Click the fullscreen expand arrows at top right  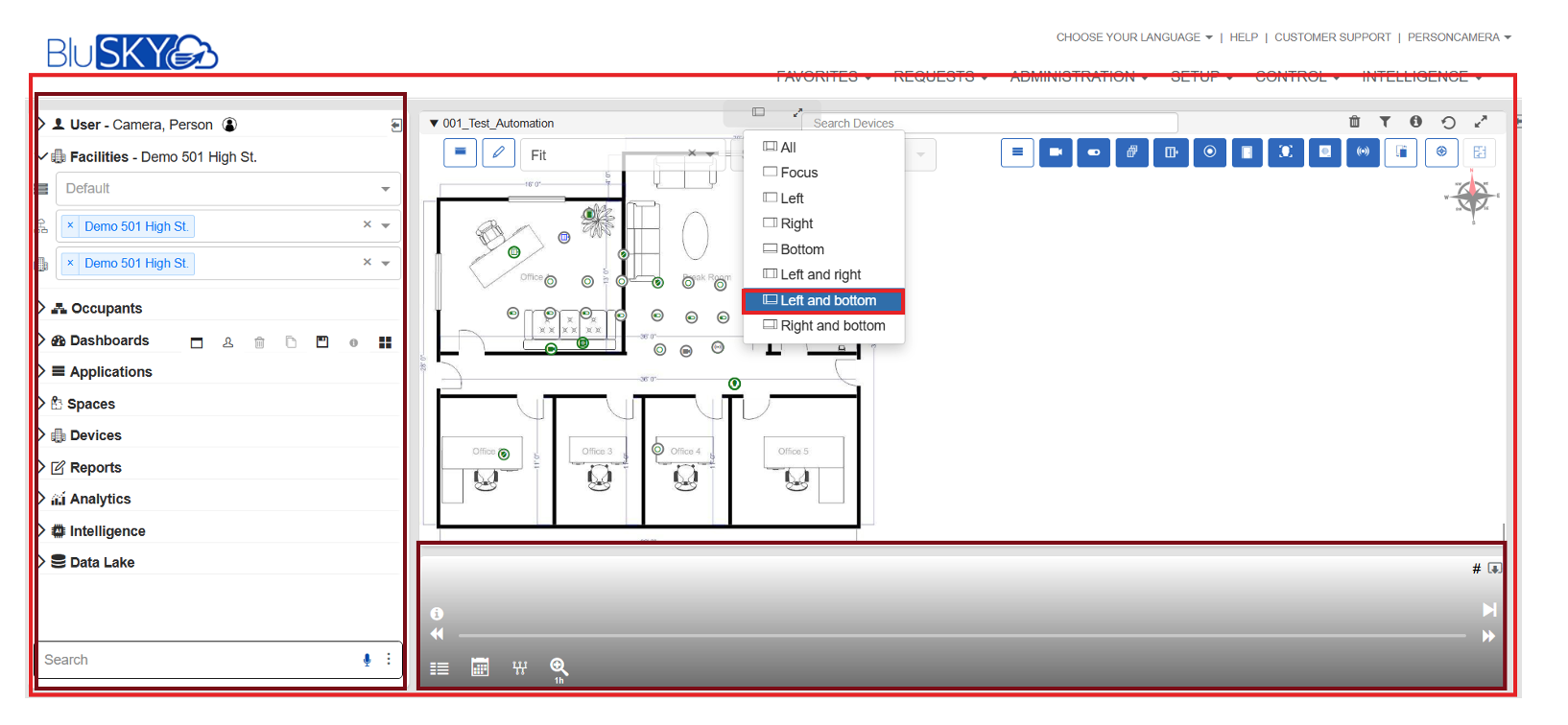(1481, 122)
